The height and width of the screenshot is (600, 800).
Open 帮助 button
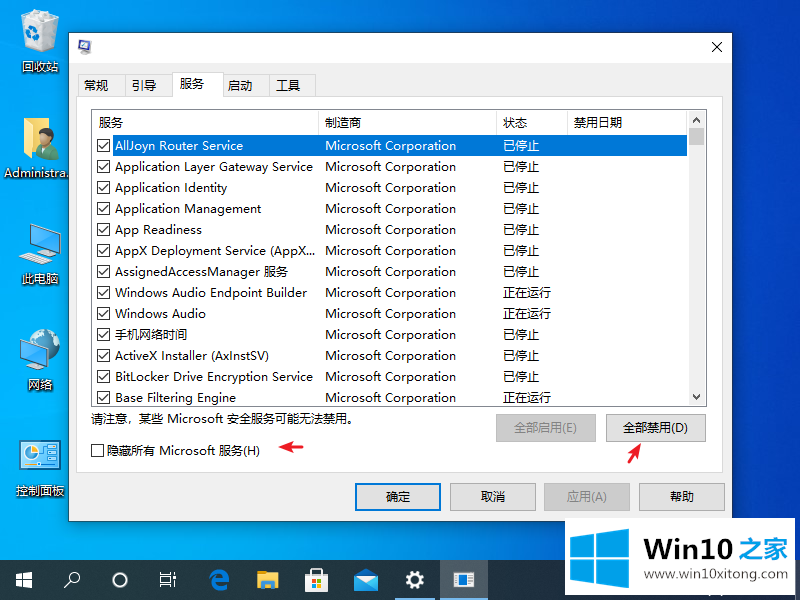(x=682, y=496)
